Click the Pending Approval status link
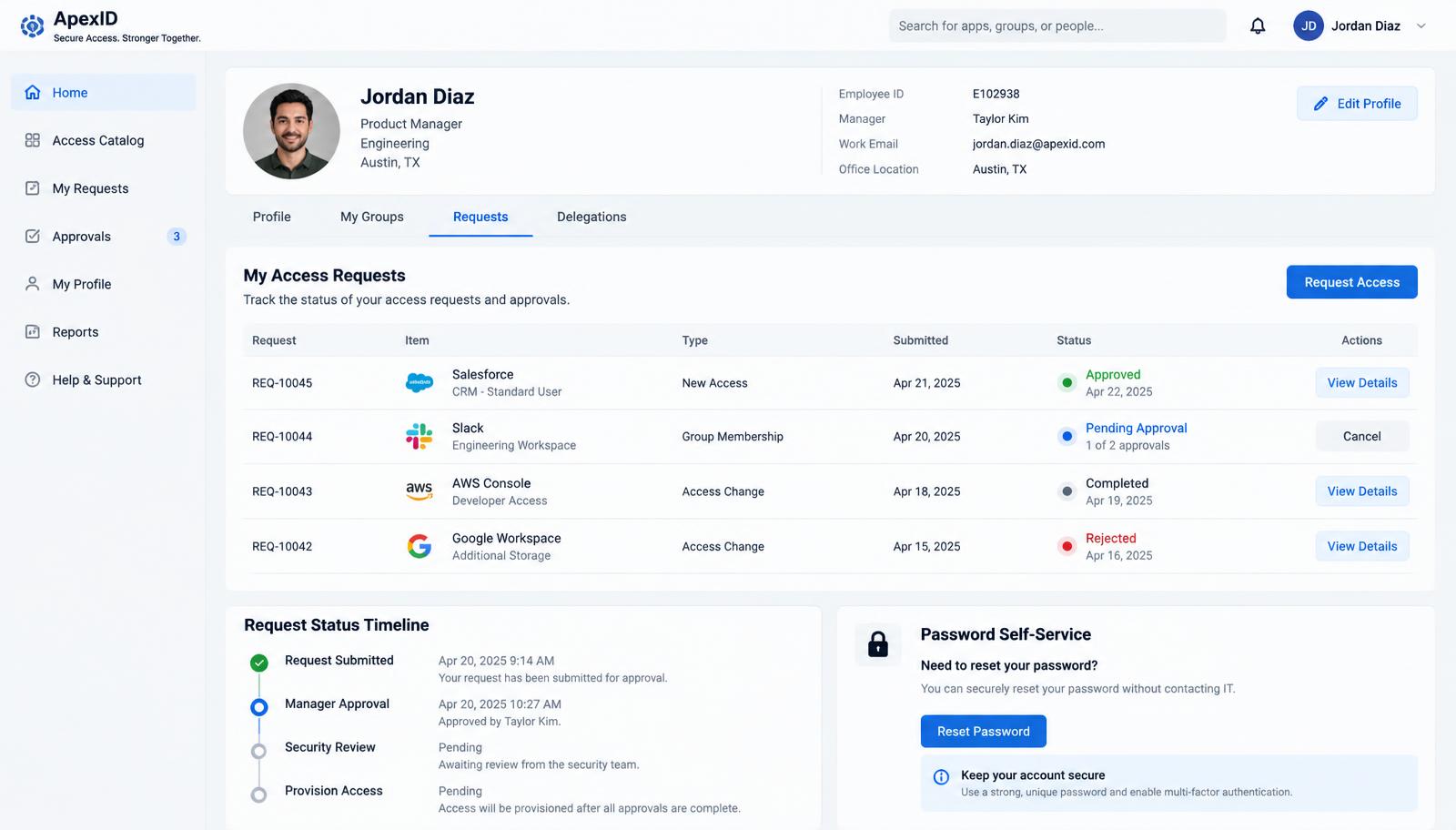This screenshot has width=1456, height=830. tap(1136, 428)
